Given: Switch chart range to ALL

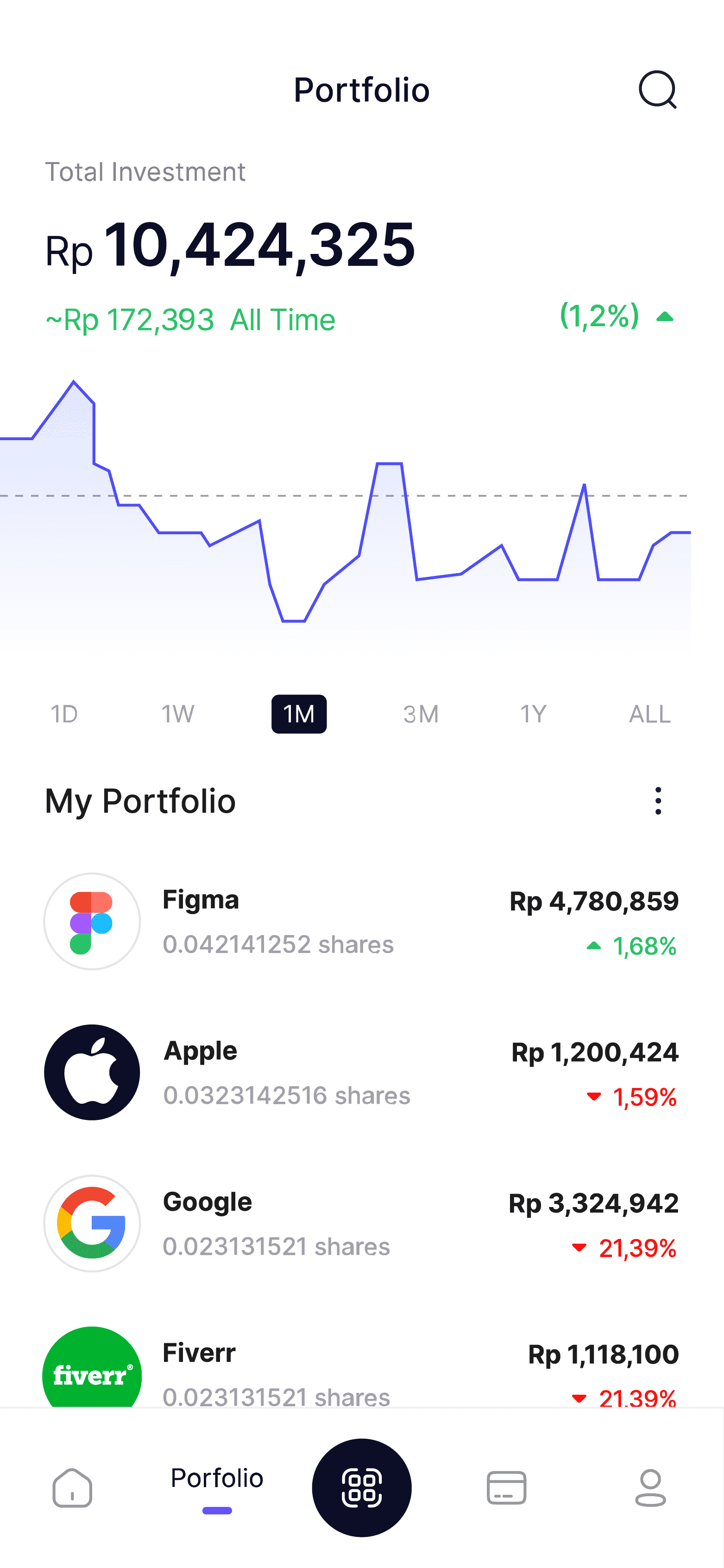Looking at the screenshot, I should point(650,714).
